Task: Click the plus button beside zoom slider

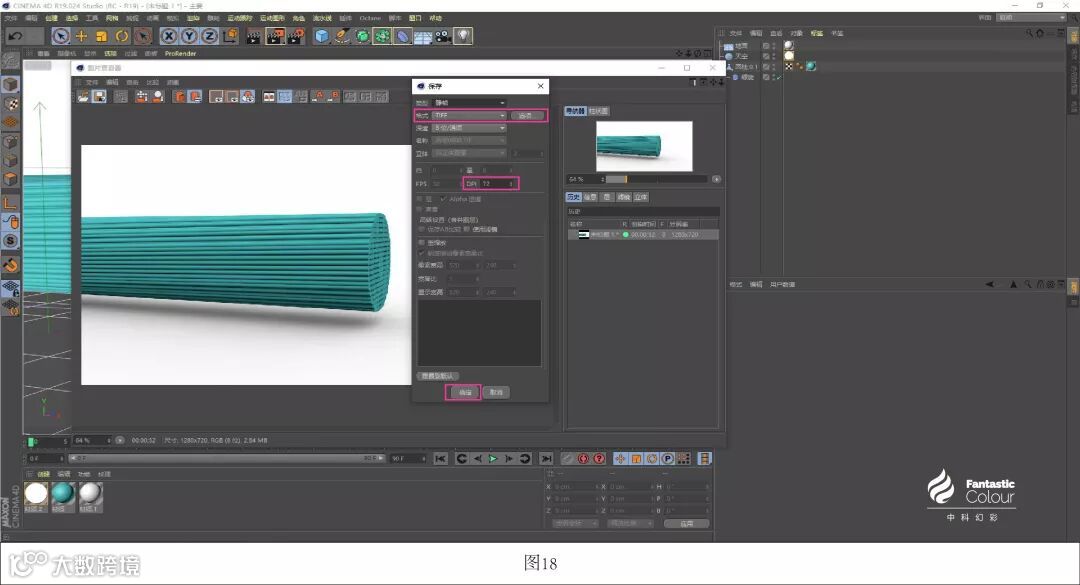Action: click(716, 179)
